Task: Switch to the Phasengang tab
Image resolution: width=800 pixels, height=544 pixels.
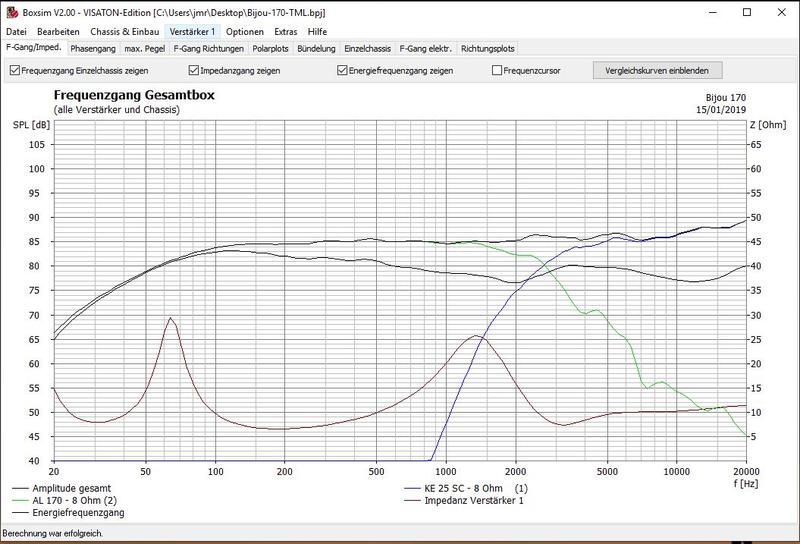Action: coord(93,48)
